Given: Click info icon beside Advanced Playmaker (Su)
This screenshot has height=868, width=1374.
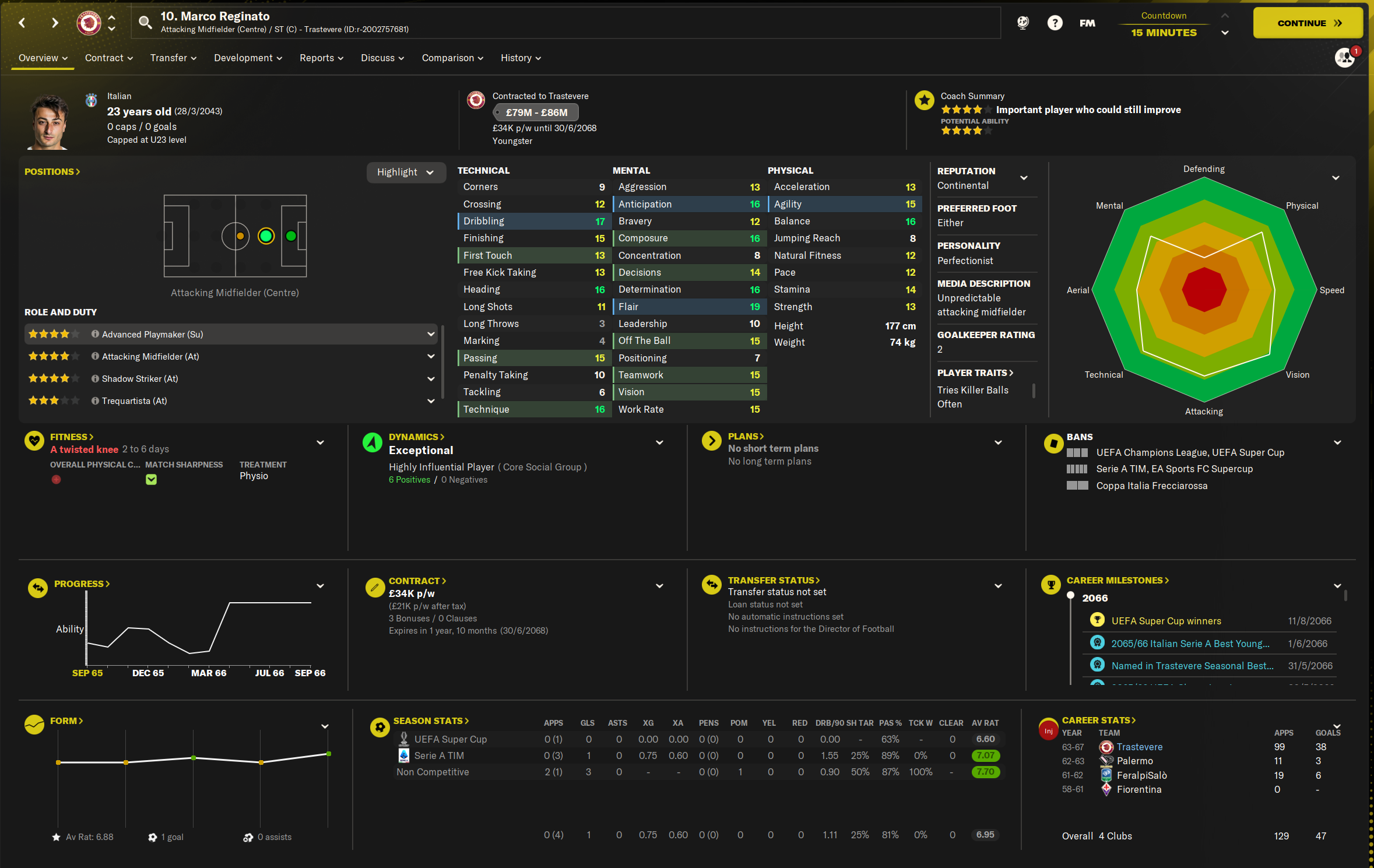Looking at the screenshot, I should (x=94, y=334).
